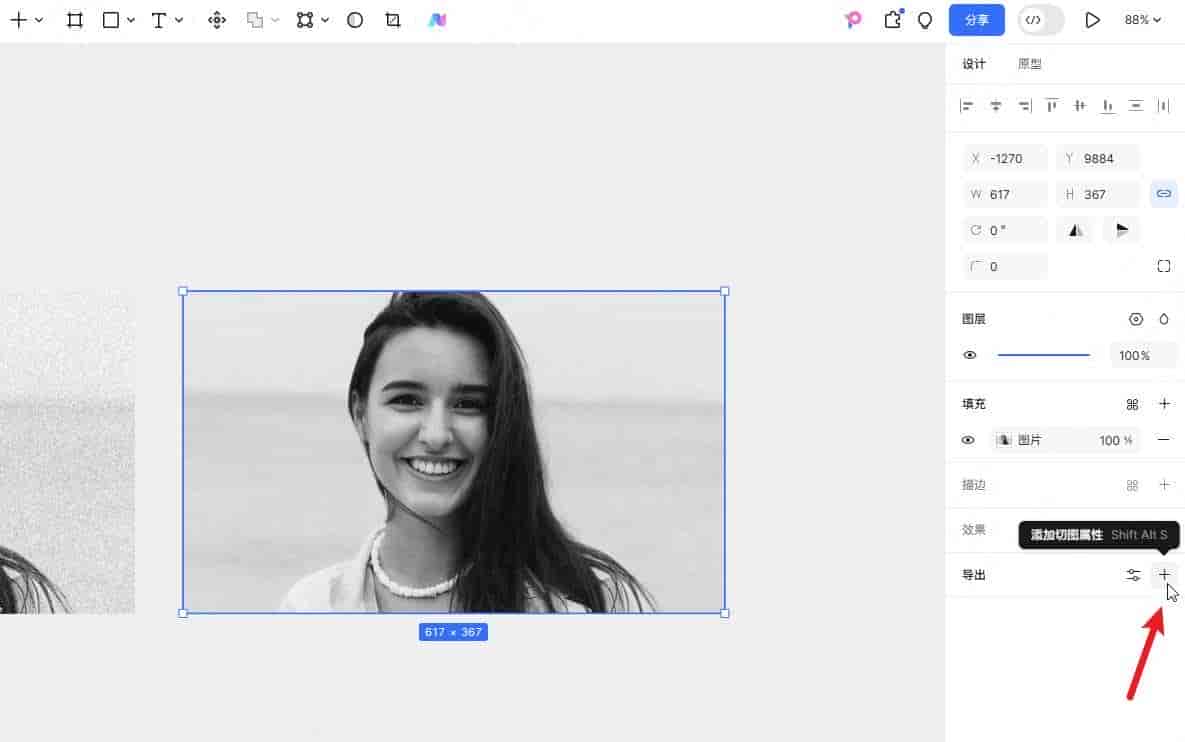Click the blue 分享 share button

pos(976,20)
